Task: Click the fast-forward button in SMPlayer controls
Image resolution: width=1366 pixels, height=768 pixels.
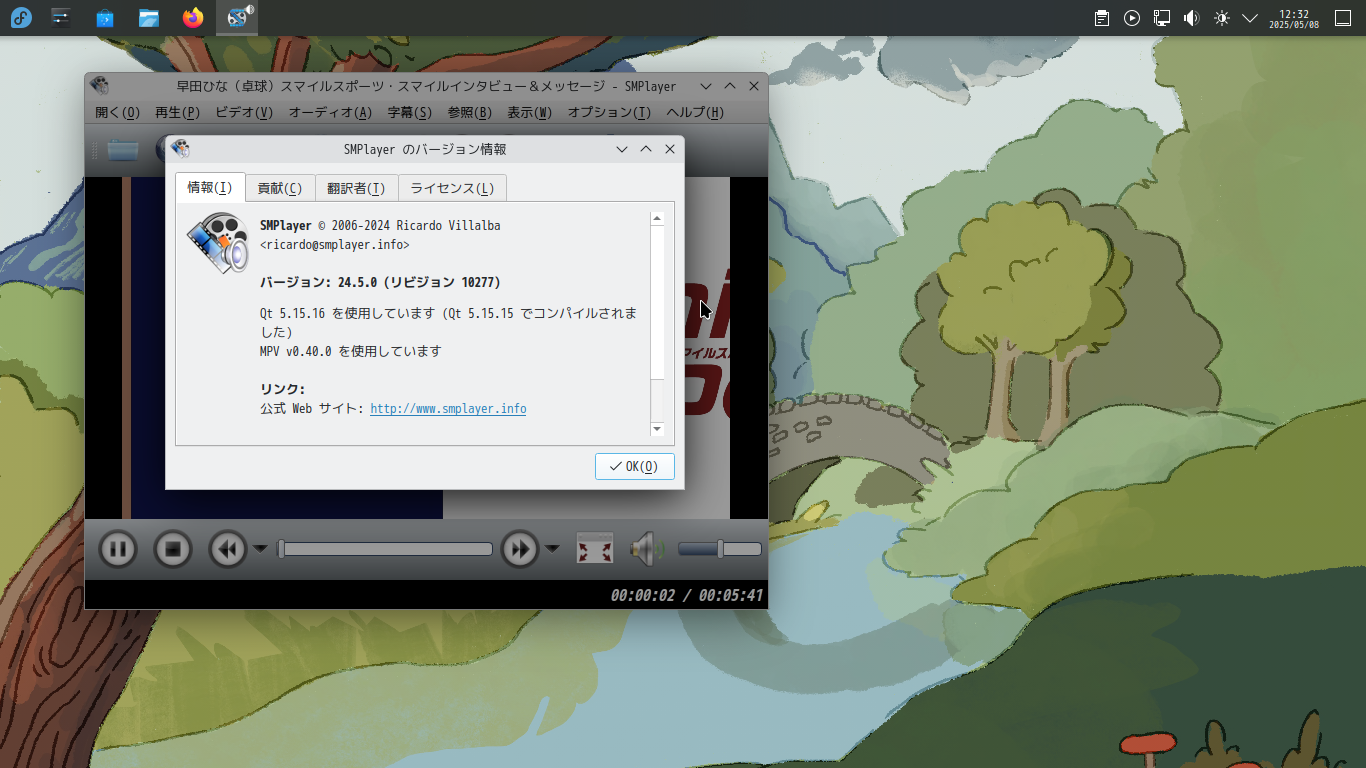Action: pos(519,549)
